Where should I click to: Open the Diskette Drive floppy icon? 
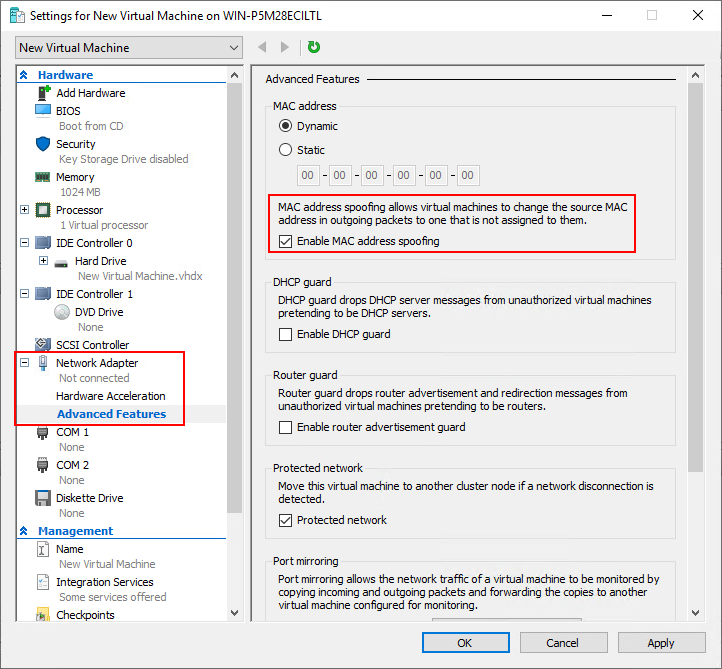[43, 498]
